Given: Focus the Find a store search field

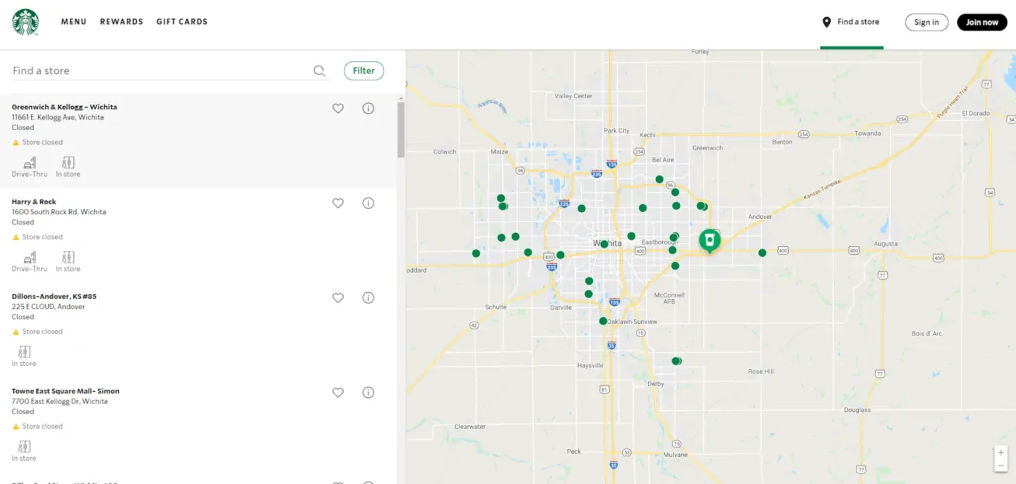Looking at the screenshot, I should (x=160, y=71).
